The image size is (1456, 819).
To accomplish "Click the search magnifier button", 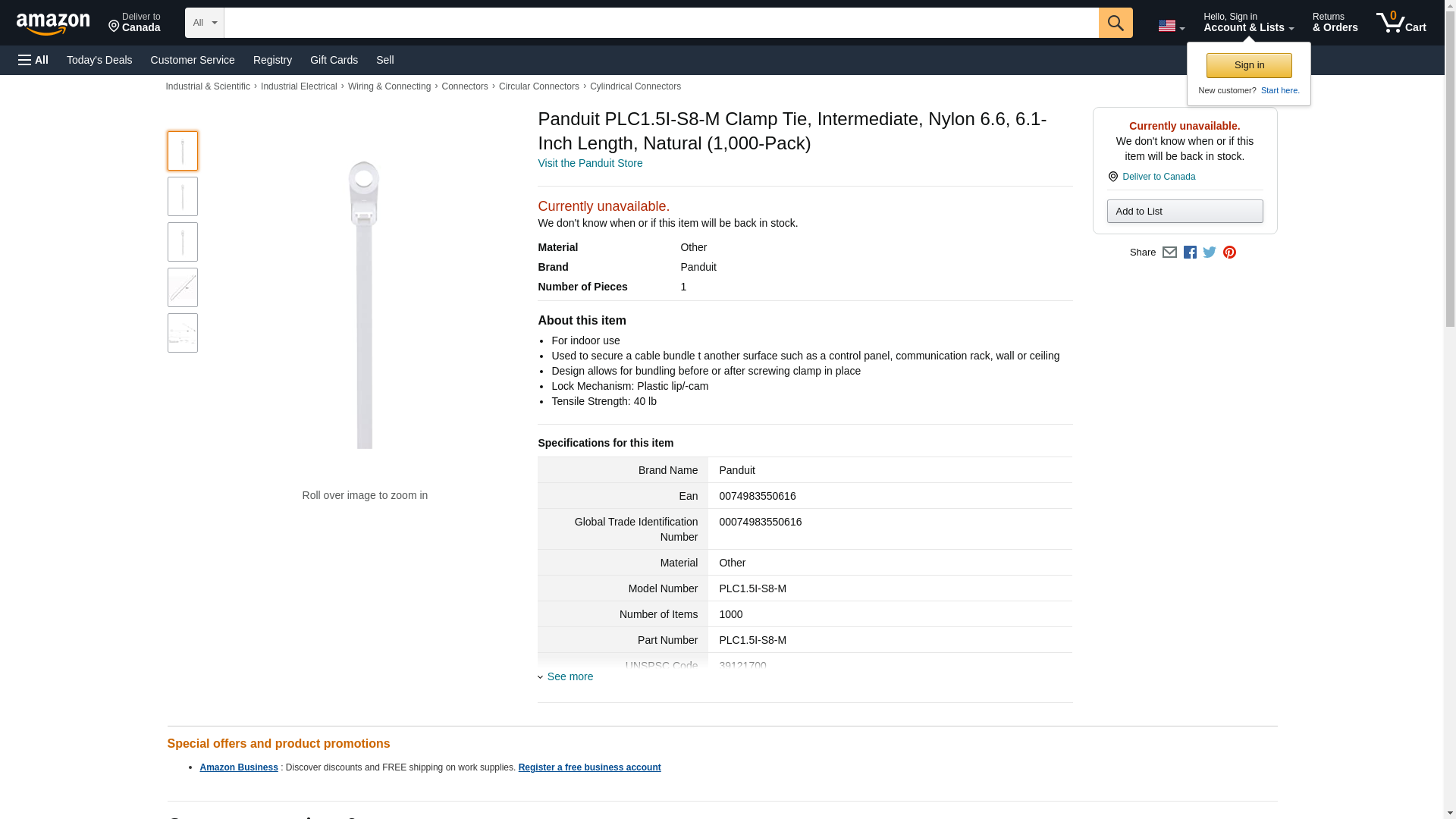I will click(x=1115, y=23).
